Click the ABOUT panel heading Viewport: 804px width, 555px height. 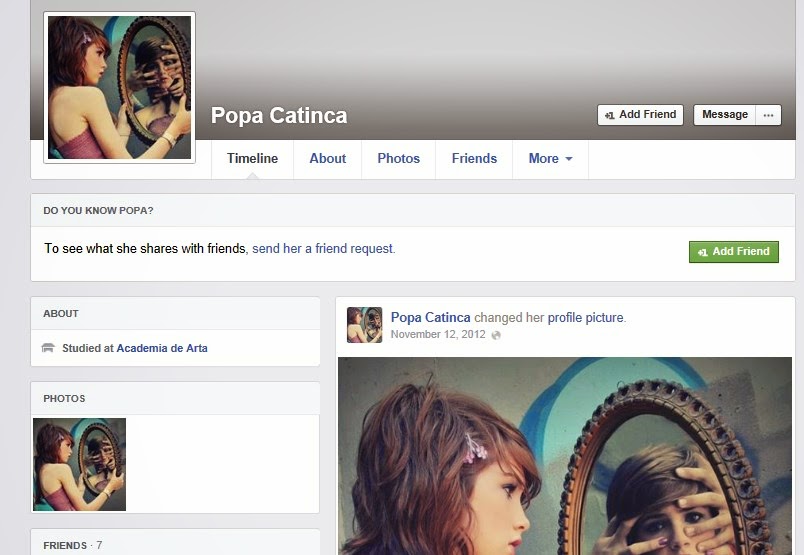click(61, 313)
